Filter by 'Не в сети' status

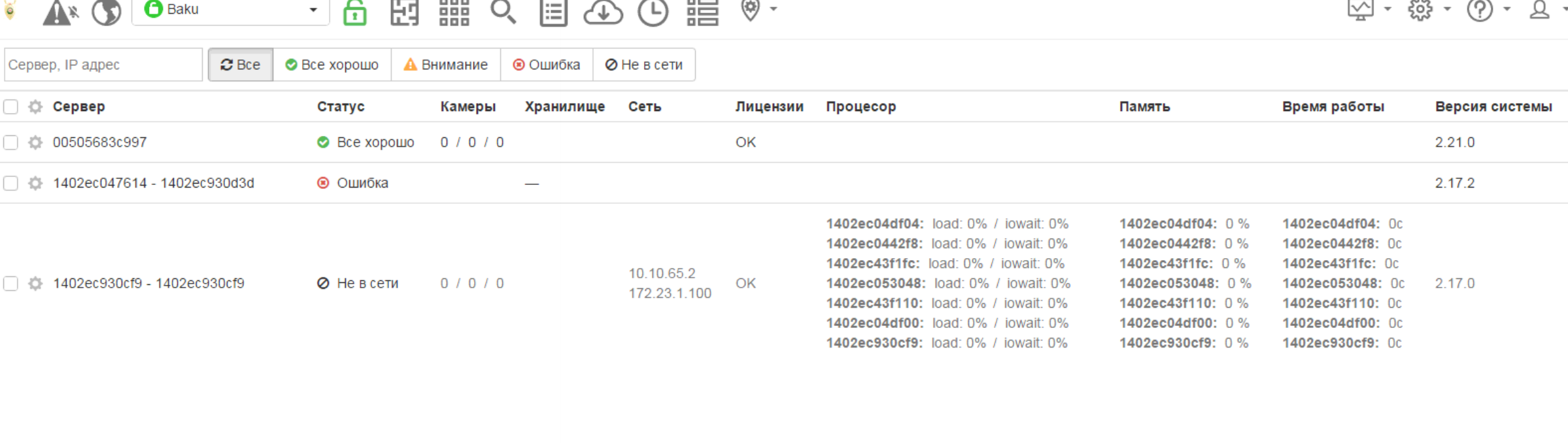(x=644, y=65)
